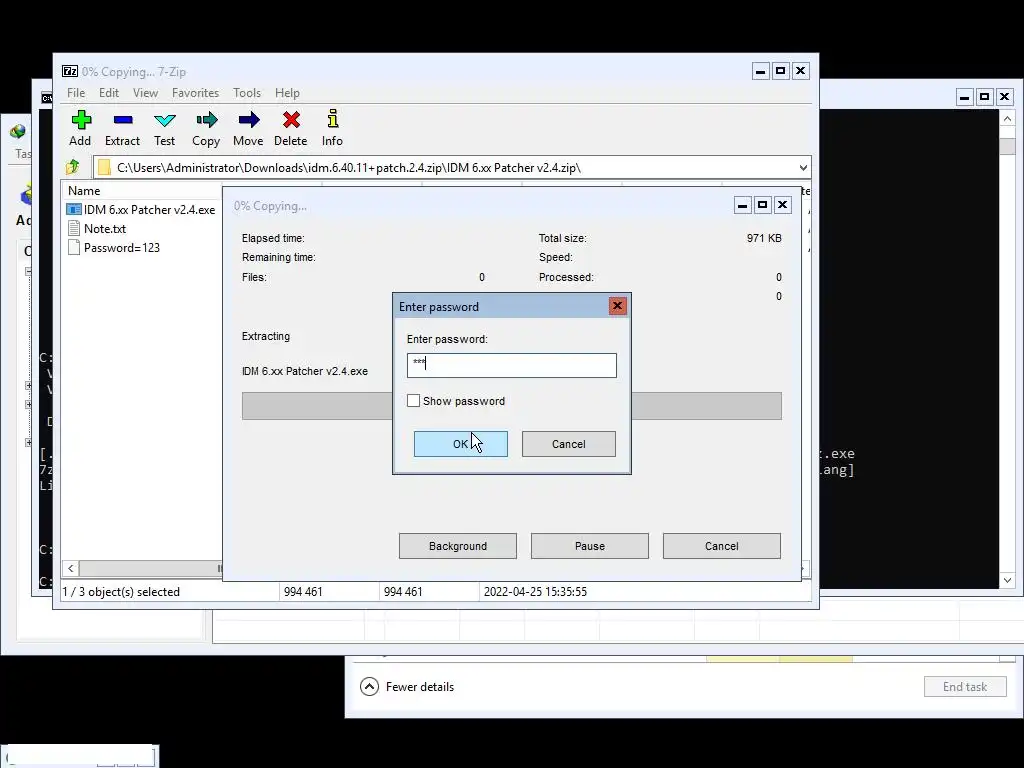1024x768 pixels.
Task: Collapse with the Fewer details chevron
Action: [x=369, y=686]
